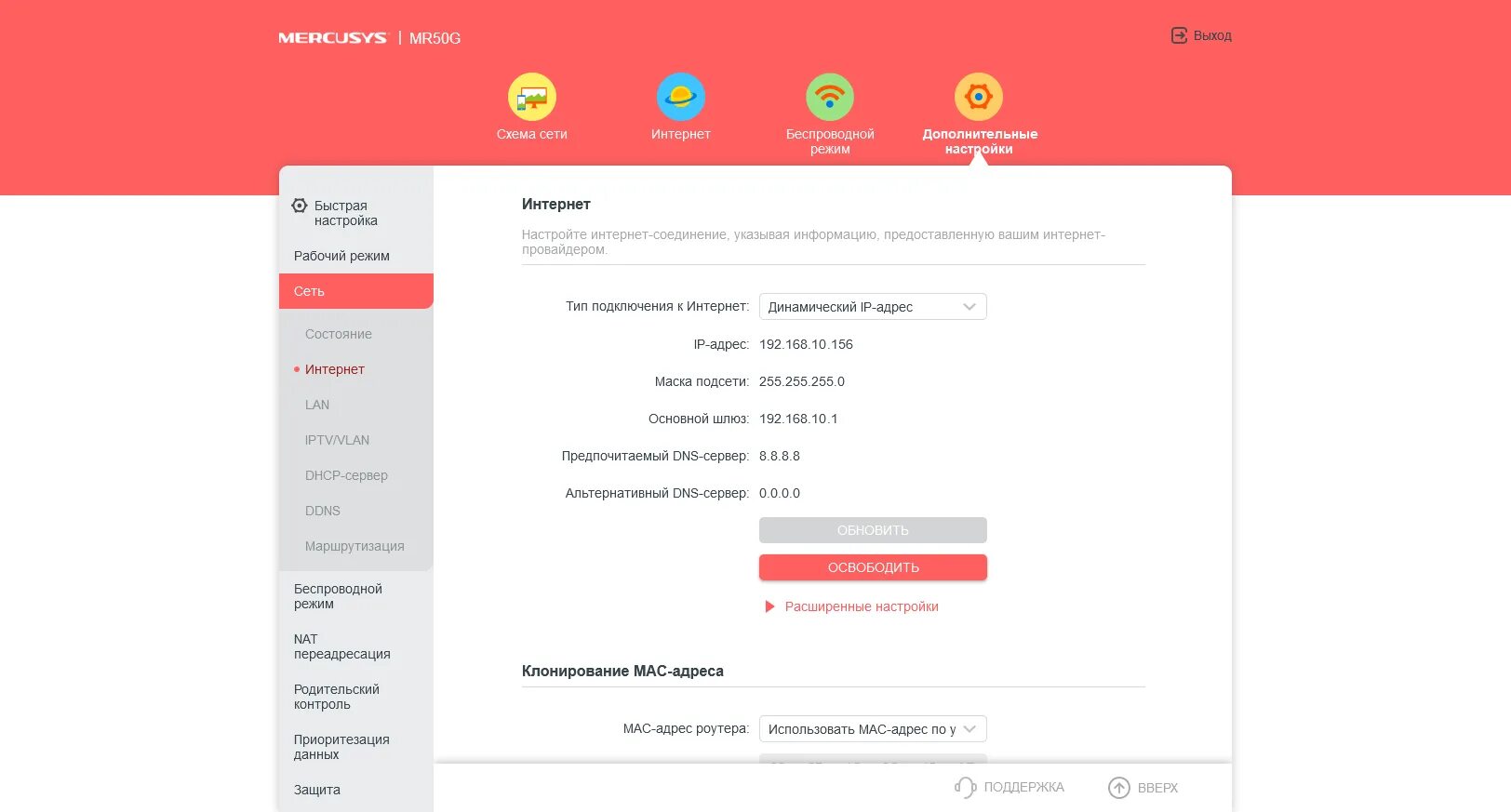Click the Быстрая настройка gear icon in sidebar

click(x=300, y=206)
